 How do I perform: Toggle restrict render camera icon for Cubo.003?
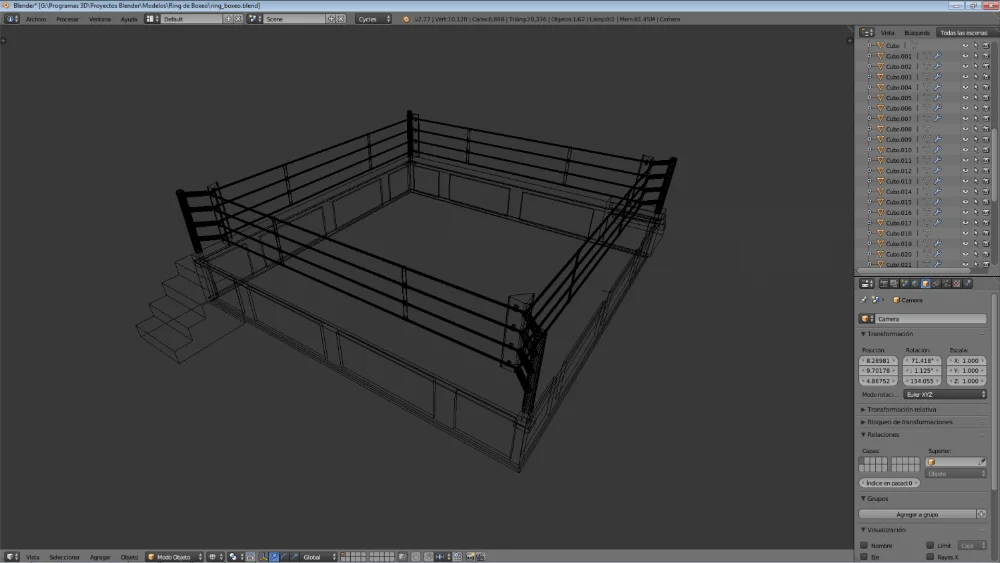pyautogui.click(x=985, y=77)
